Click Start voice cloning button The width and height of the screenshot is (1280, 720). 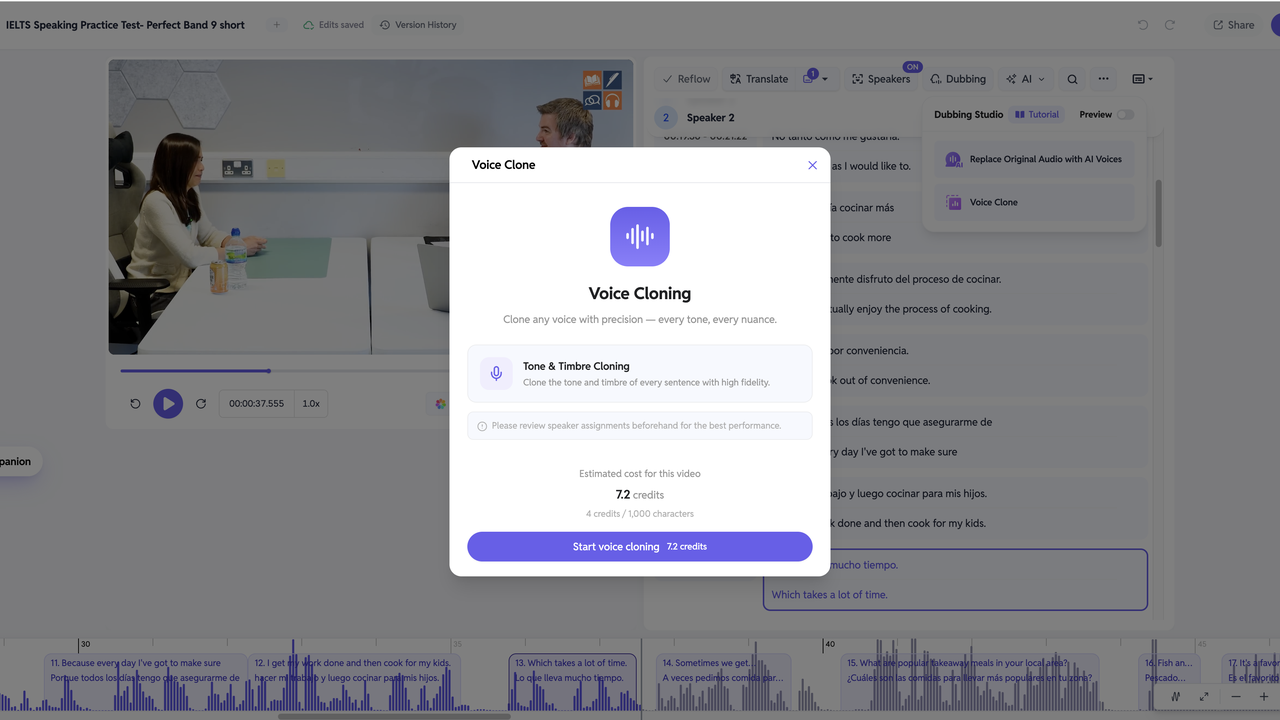640,547
